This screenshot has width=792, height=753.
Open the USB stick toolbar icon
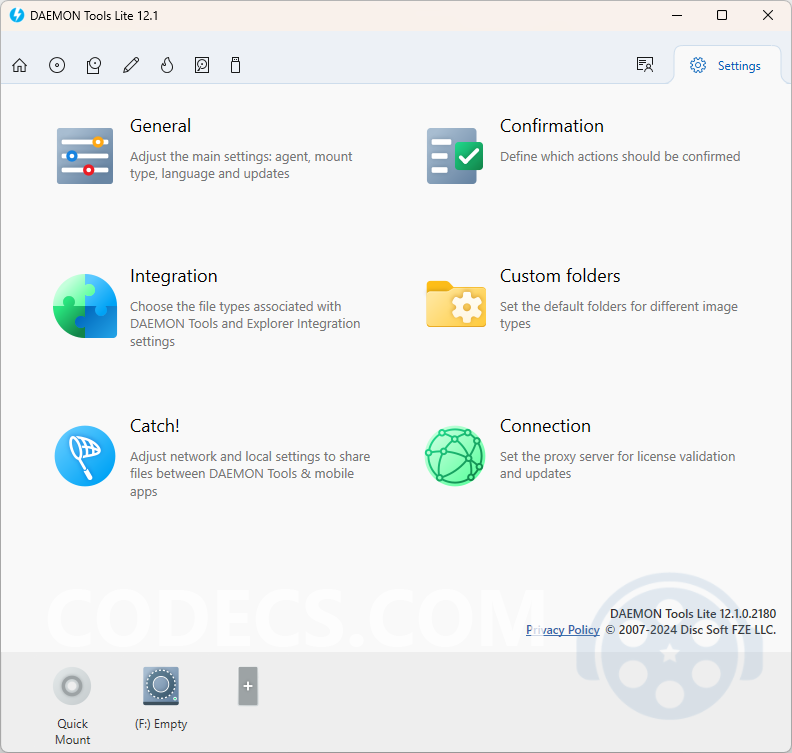point(235,65)
